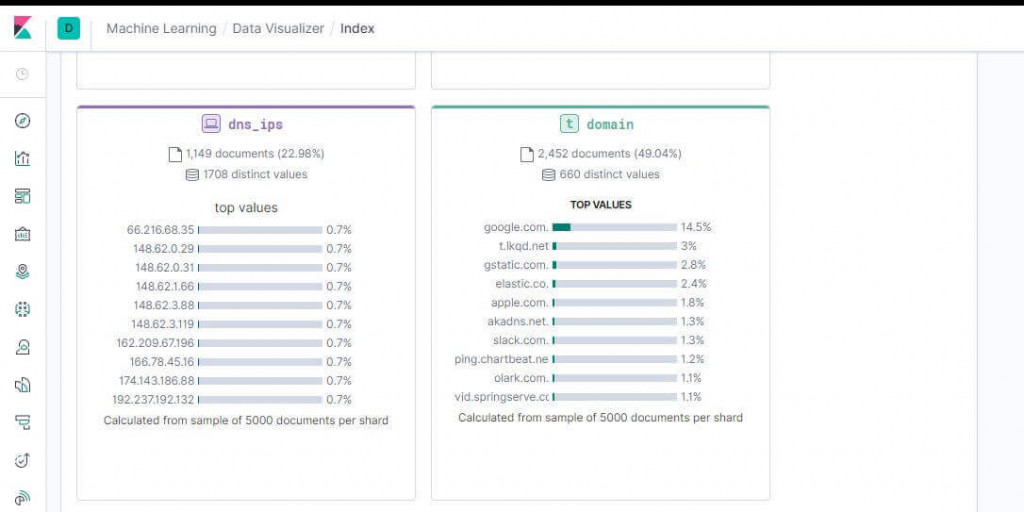
Task: Select top value 148.62.1.66
Action: [x=165, y=287]
